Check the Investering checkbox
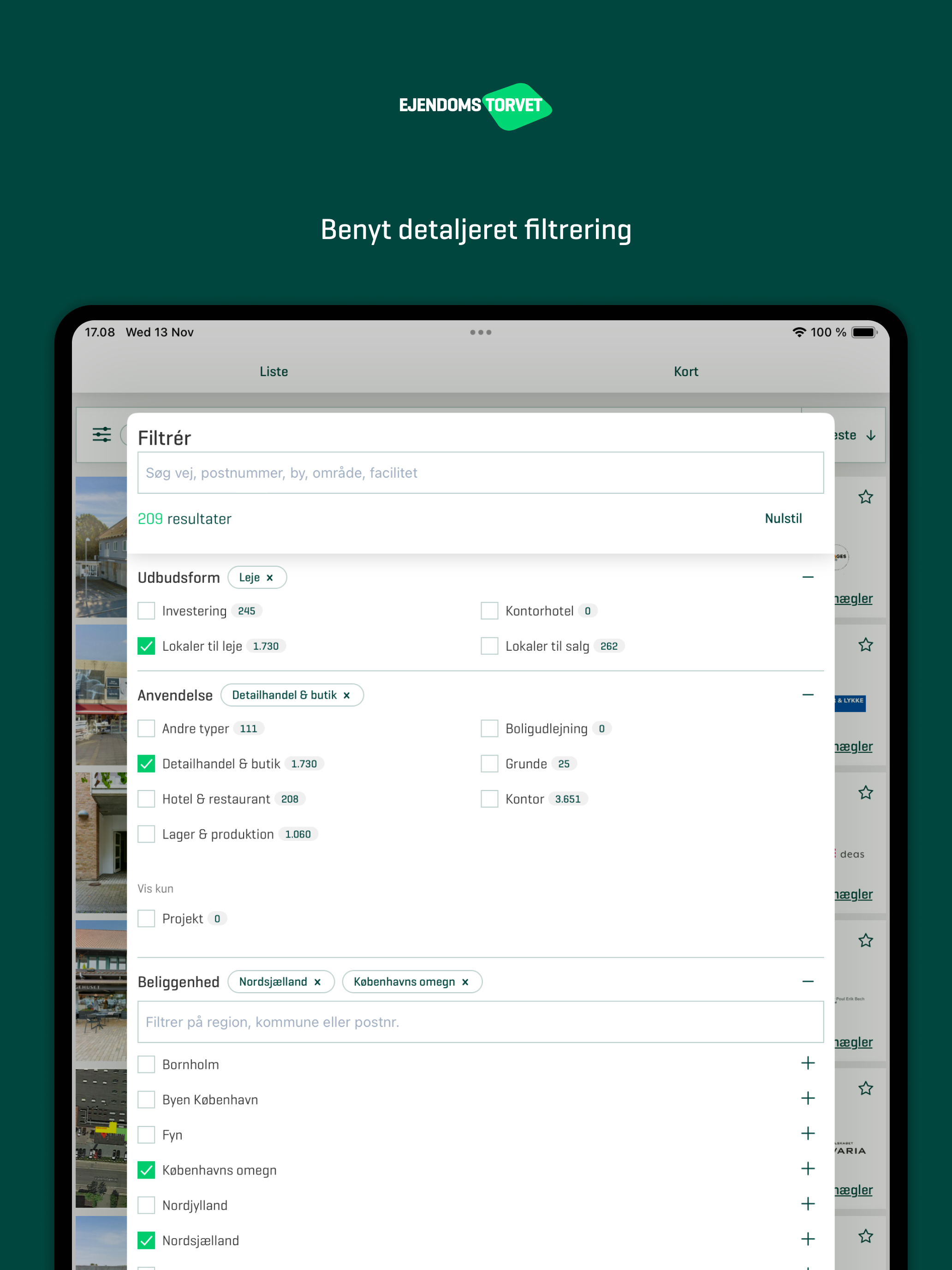952x1270 pixels. pos(146,611)
